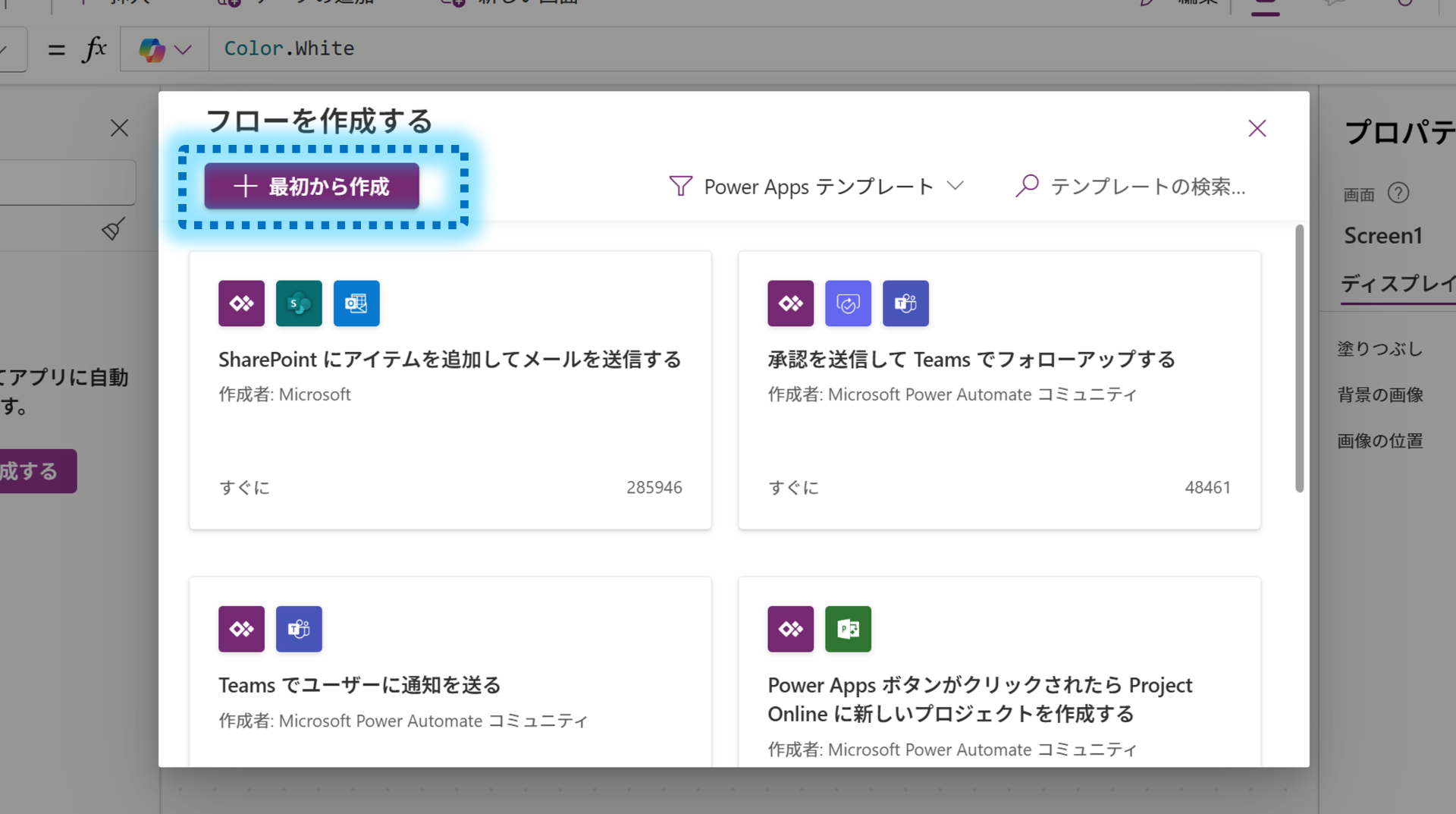Click usage count 285946

(654, 487)
